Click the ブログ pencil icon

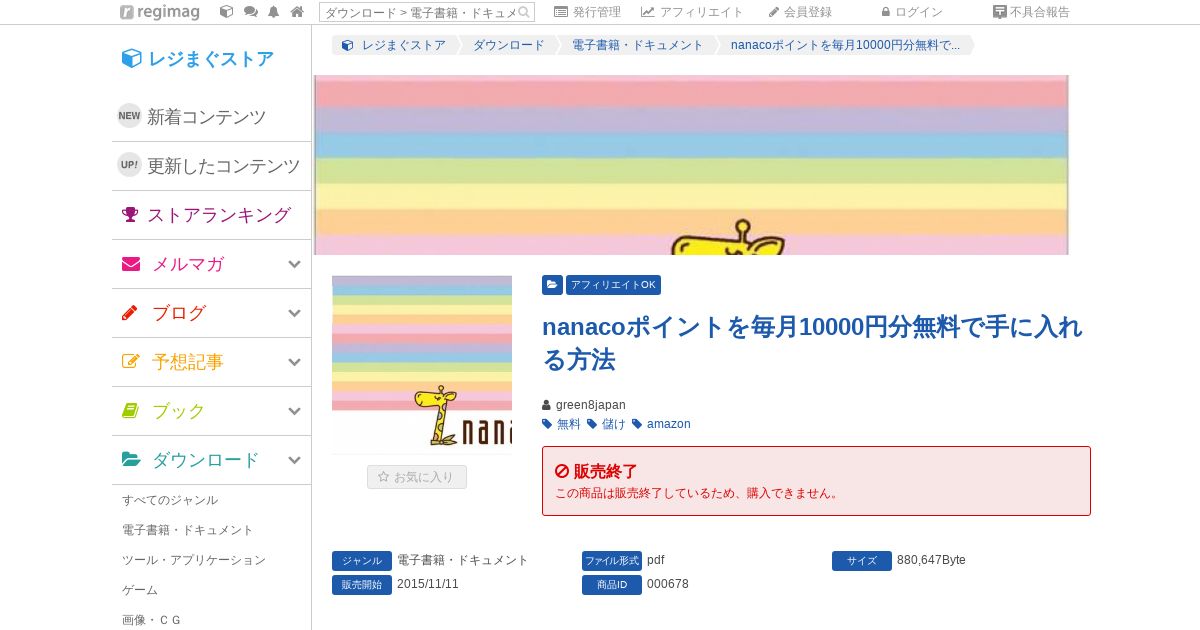130,313
